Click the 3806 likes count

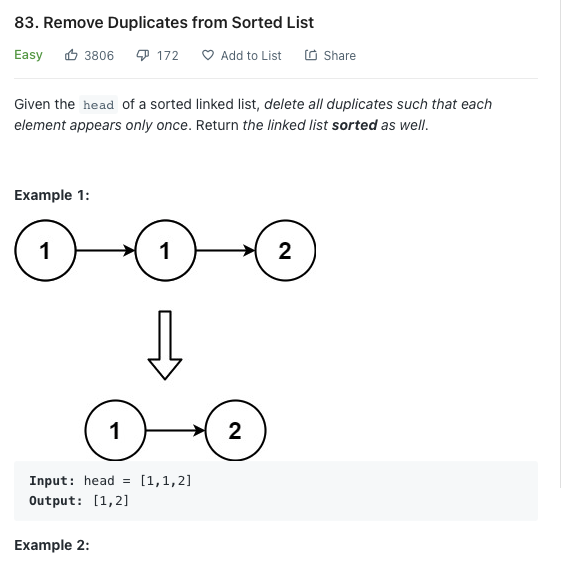pyautogui.click(x=99, y=55)
